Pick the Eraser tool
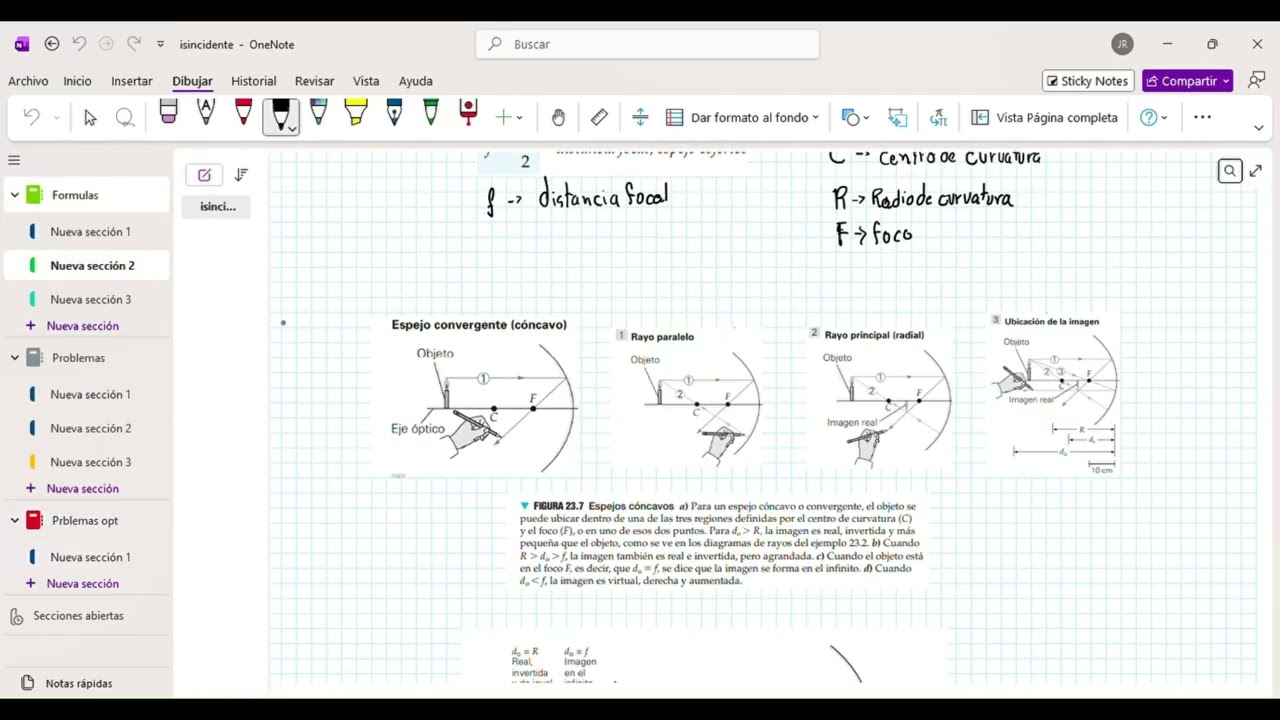This screenshot has height=720, width=1280. click(x=168, y=114)
